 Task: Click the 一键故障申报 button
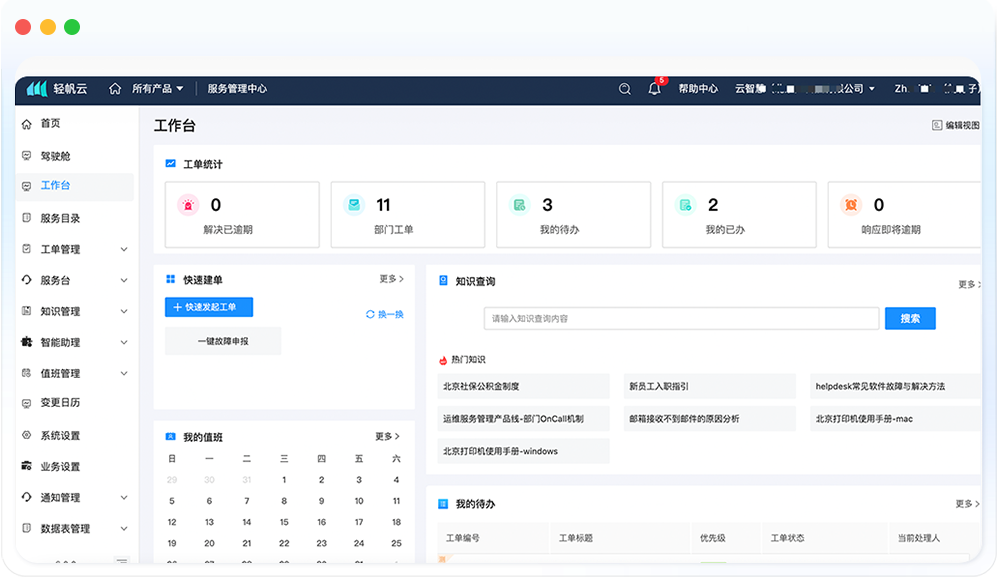point(223,341)
